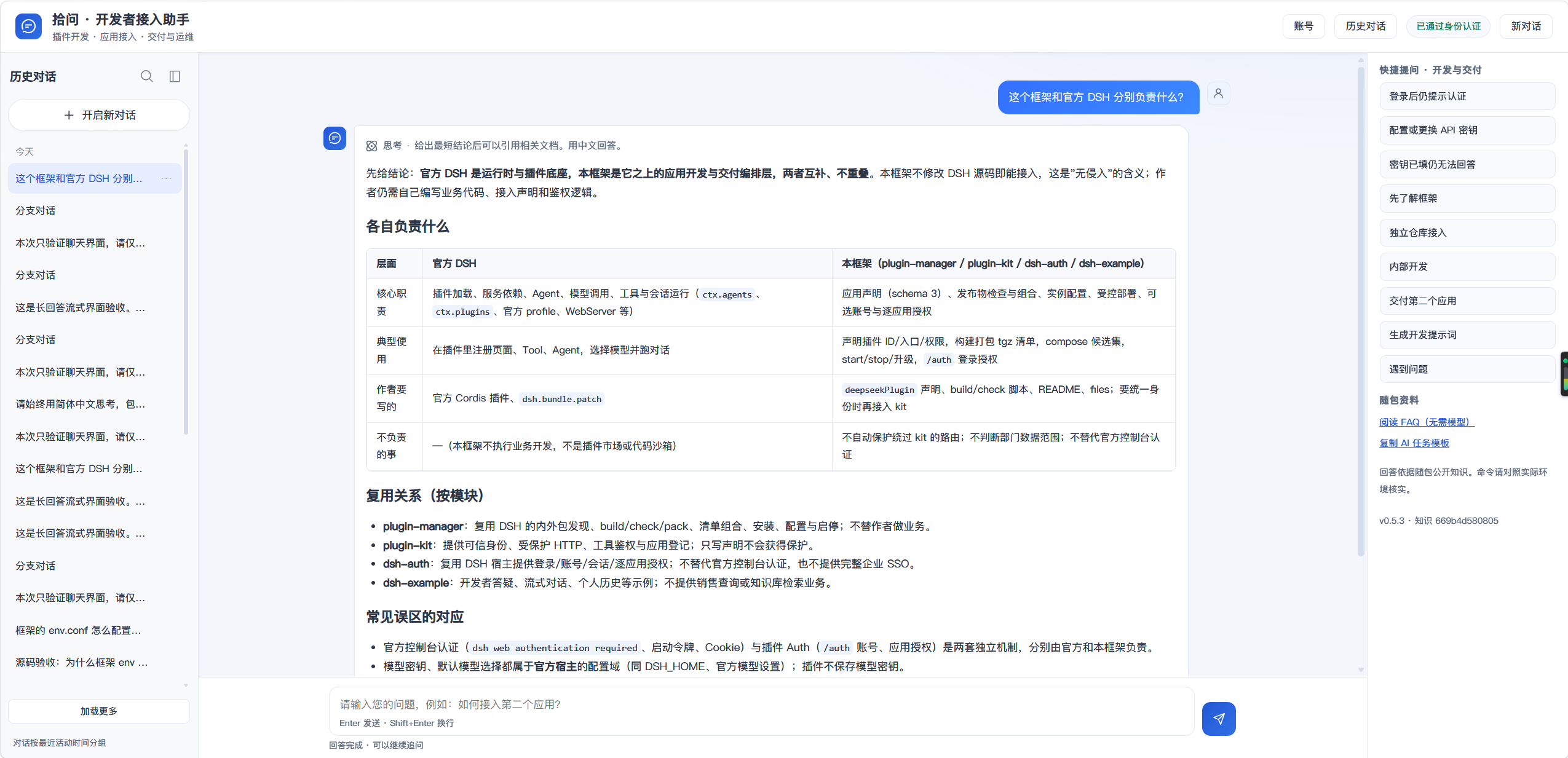The image size is (1568, 758).
Task: Expand the 思考 reasoning icon
Action: pyautogui.click(x=371, y=146)
